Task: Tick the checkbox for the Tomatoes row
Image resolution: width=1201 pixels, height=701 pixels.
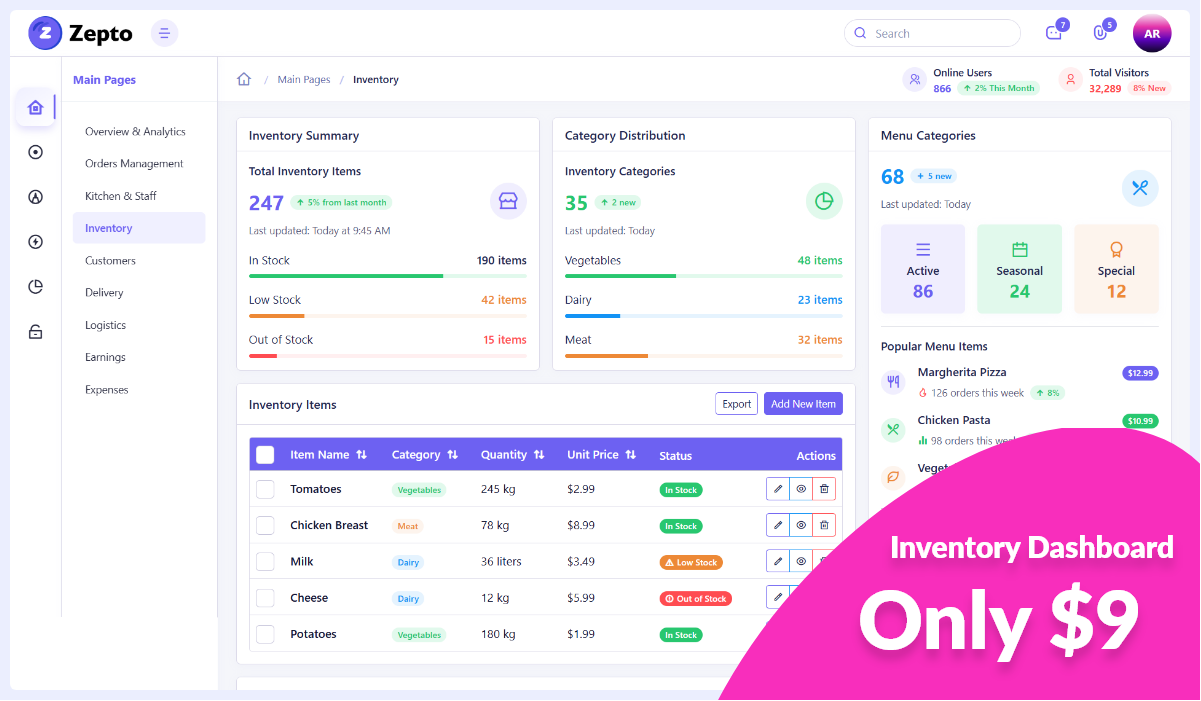Action: click(x=265, y=489)
